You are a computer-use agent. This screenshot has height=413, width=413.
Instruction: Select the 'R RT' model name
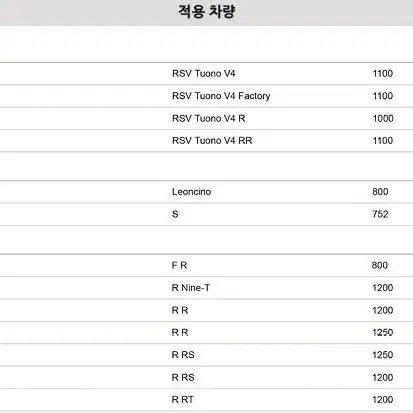[182, 399]
